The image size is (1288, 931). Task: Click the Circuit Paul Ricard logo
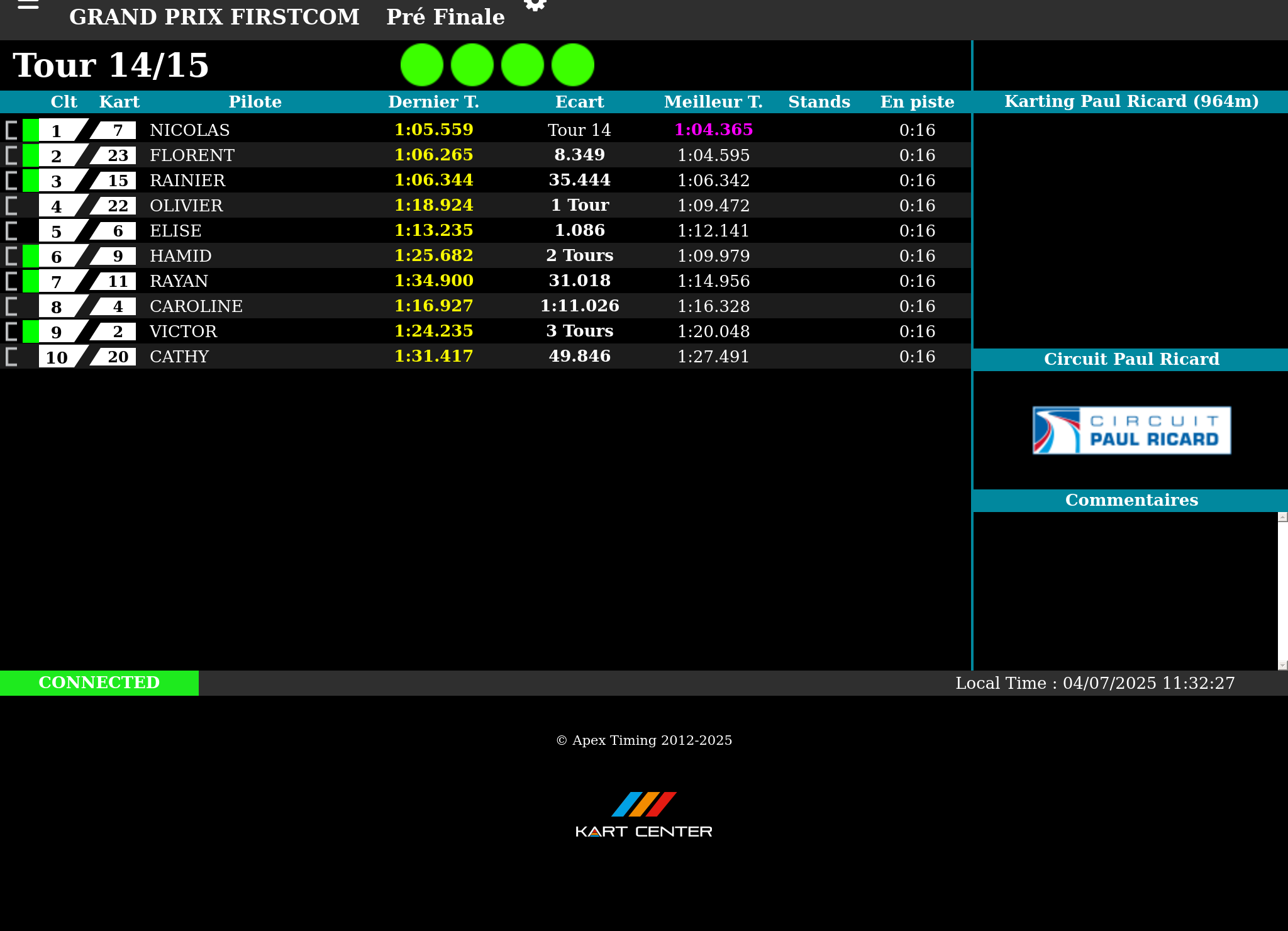pyautogui.click(x=1131, y=430)
